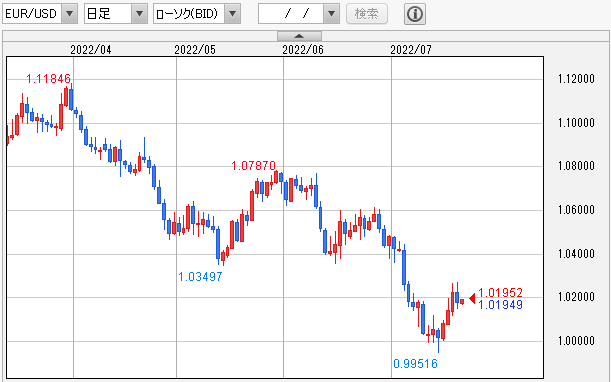Click the 1.00000 price axis label
The width and height of the screenshot is (611, 382).
tap(576, 341)
